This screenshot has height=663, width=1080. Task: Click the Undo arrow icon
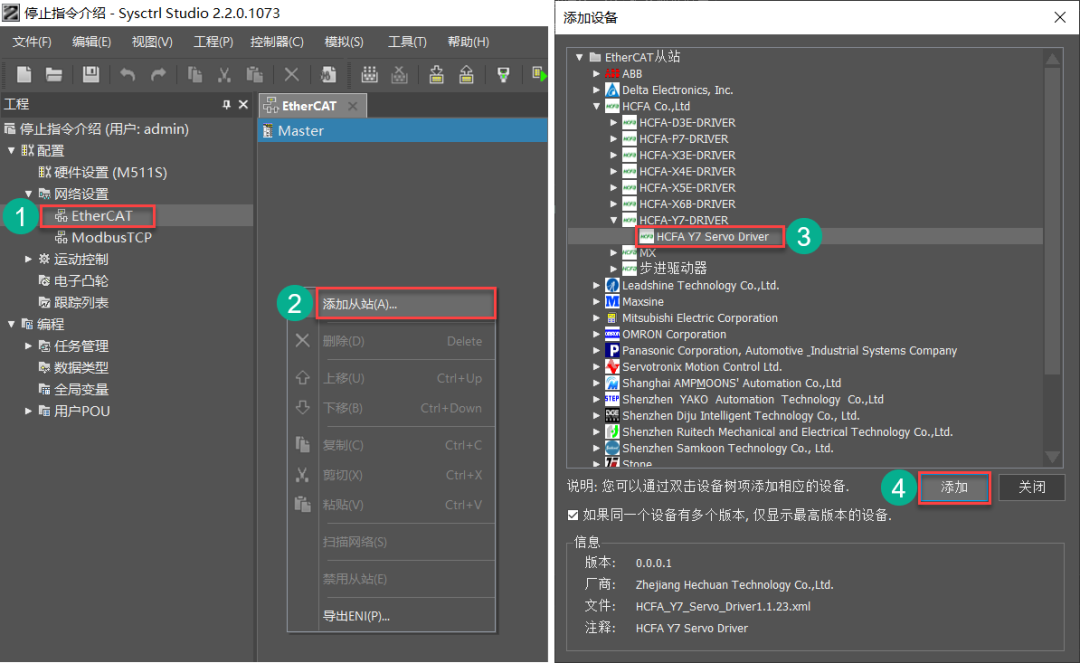click(127, 74)
